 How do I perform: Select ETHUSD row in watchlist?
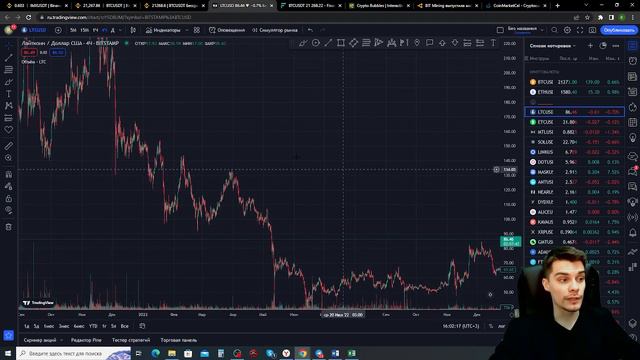click(x=574, y=92)
